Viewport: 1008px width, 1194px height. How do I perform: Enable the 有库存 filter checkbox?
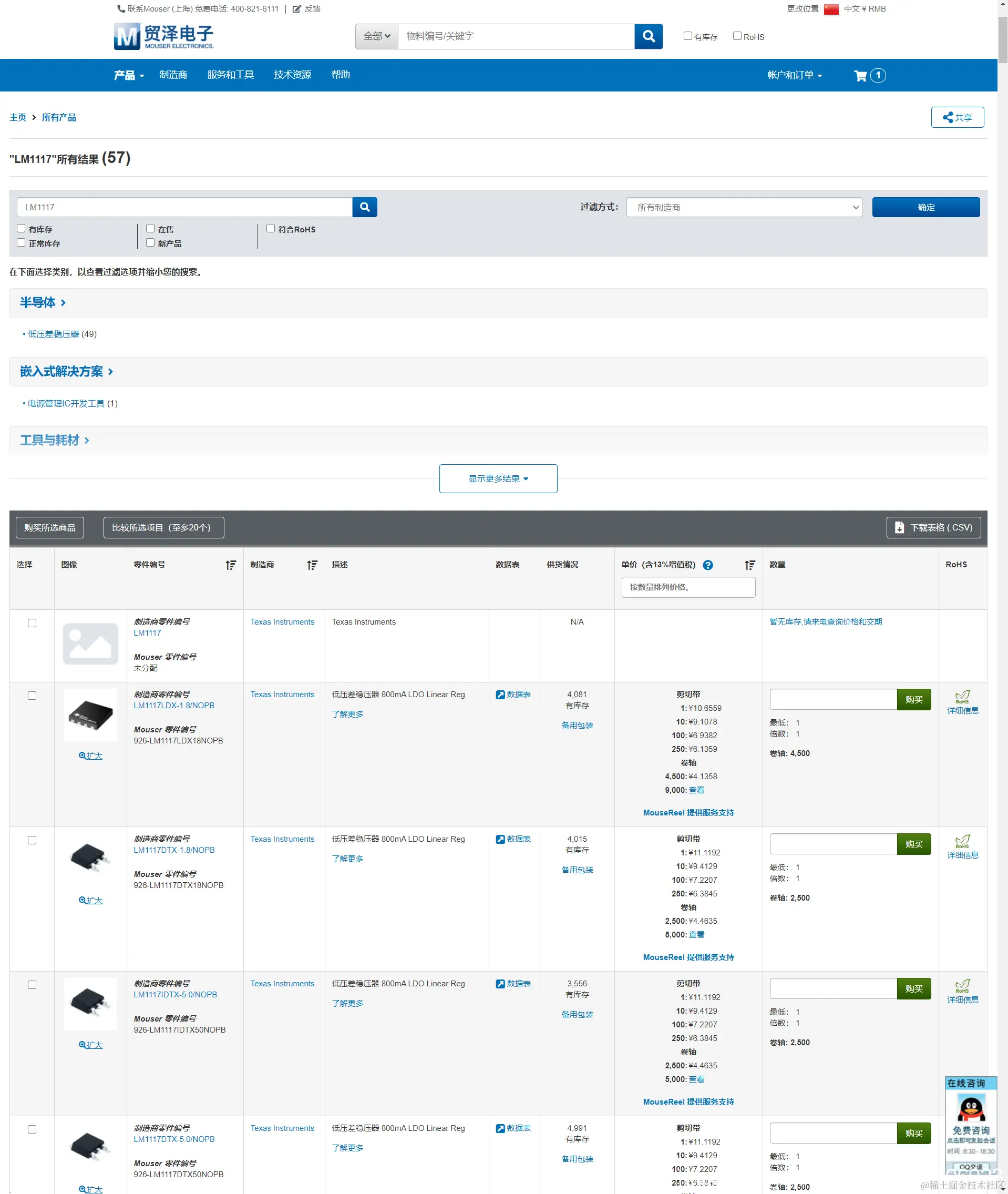click(x=21, y=229)
